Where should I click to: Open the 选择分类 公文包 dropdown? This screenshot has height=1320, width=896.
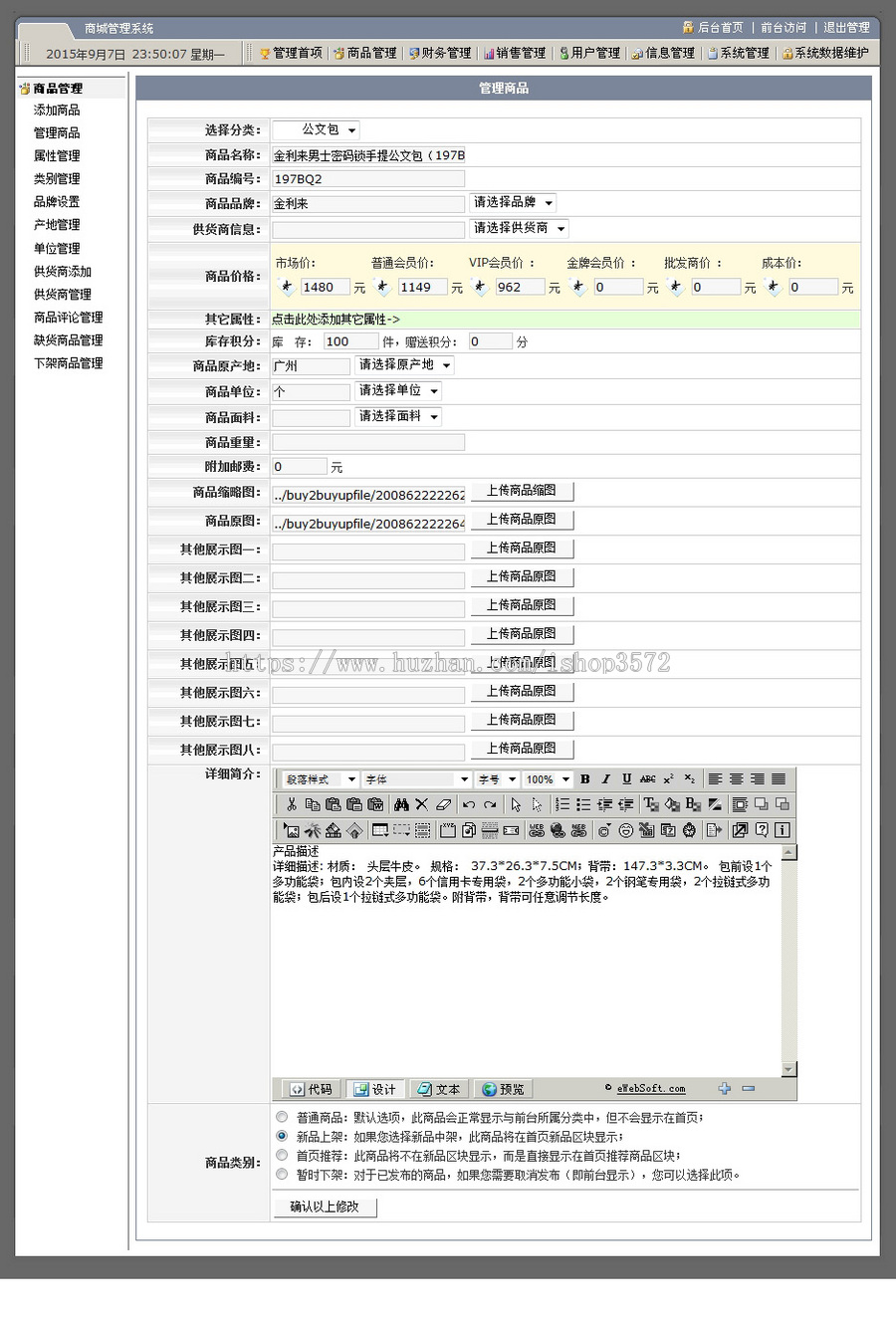pos(316,129)
